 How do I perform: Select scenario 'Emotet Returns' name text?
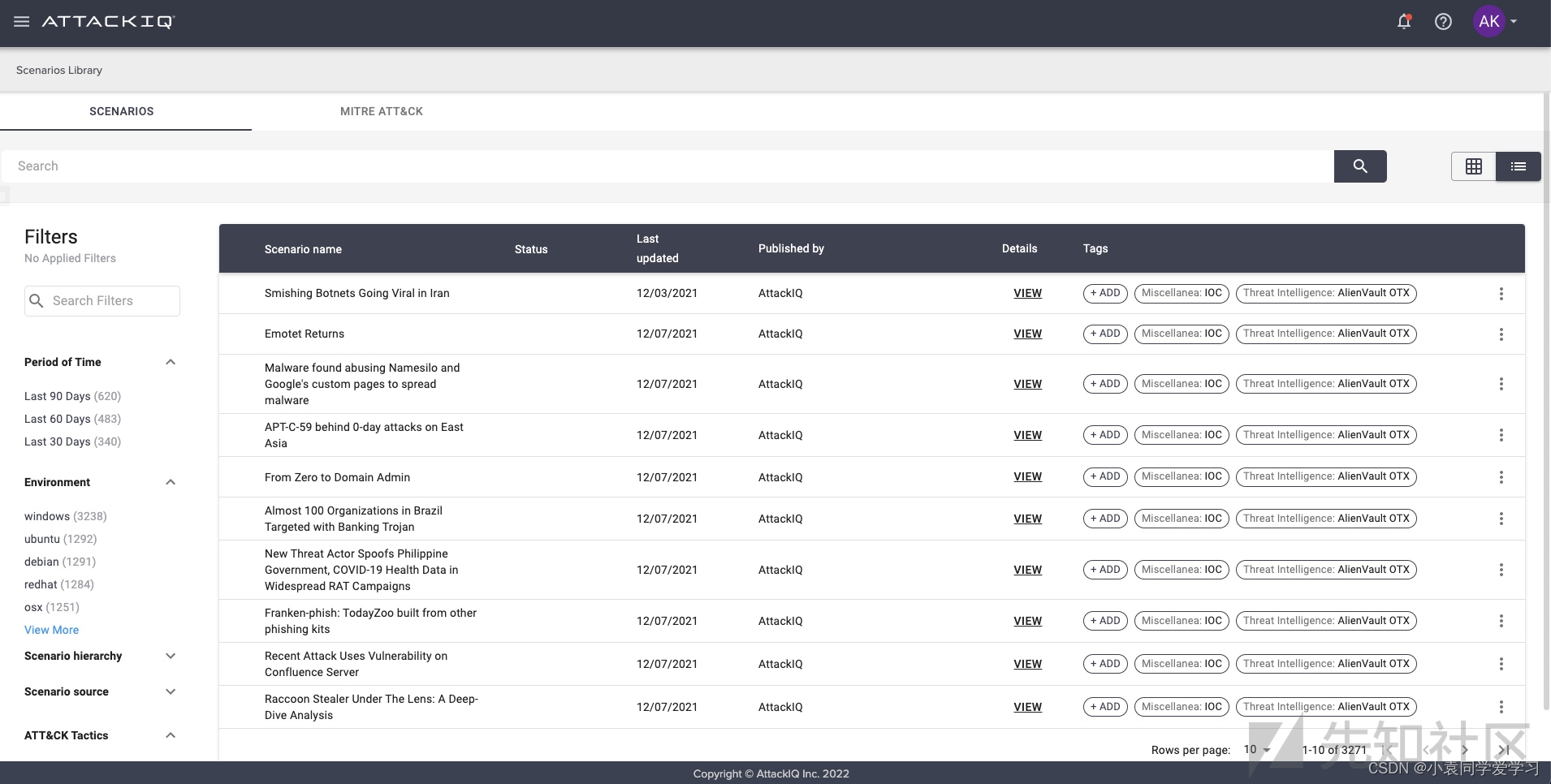[305, 334]
